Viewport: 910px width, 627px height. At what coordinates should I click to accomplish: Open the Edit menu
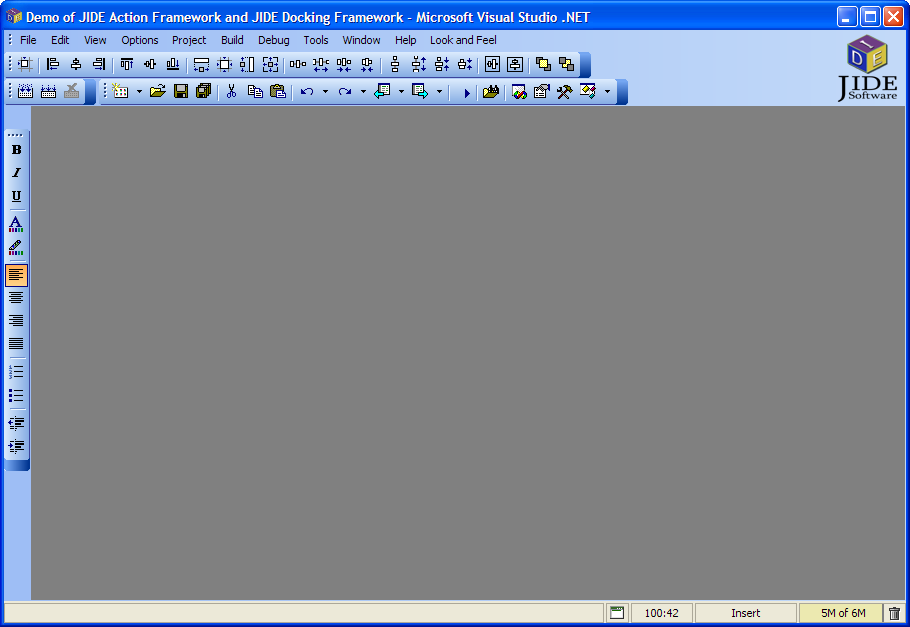point(60,40)
